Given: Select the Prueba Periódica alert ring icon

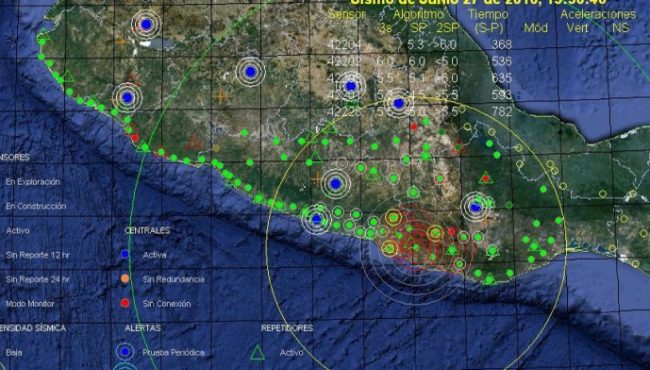Looking at the screenshot, I should [125, 352].
